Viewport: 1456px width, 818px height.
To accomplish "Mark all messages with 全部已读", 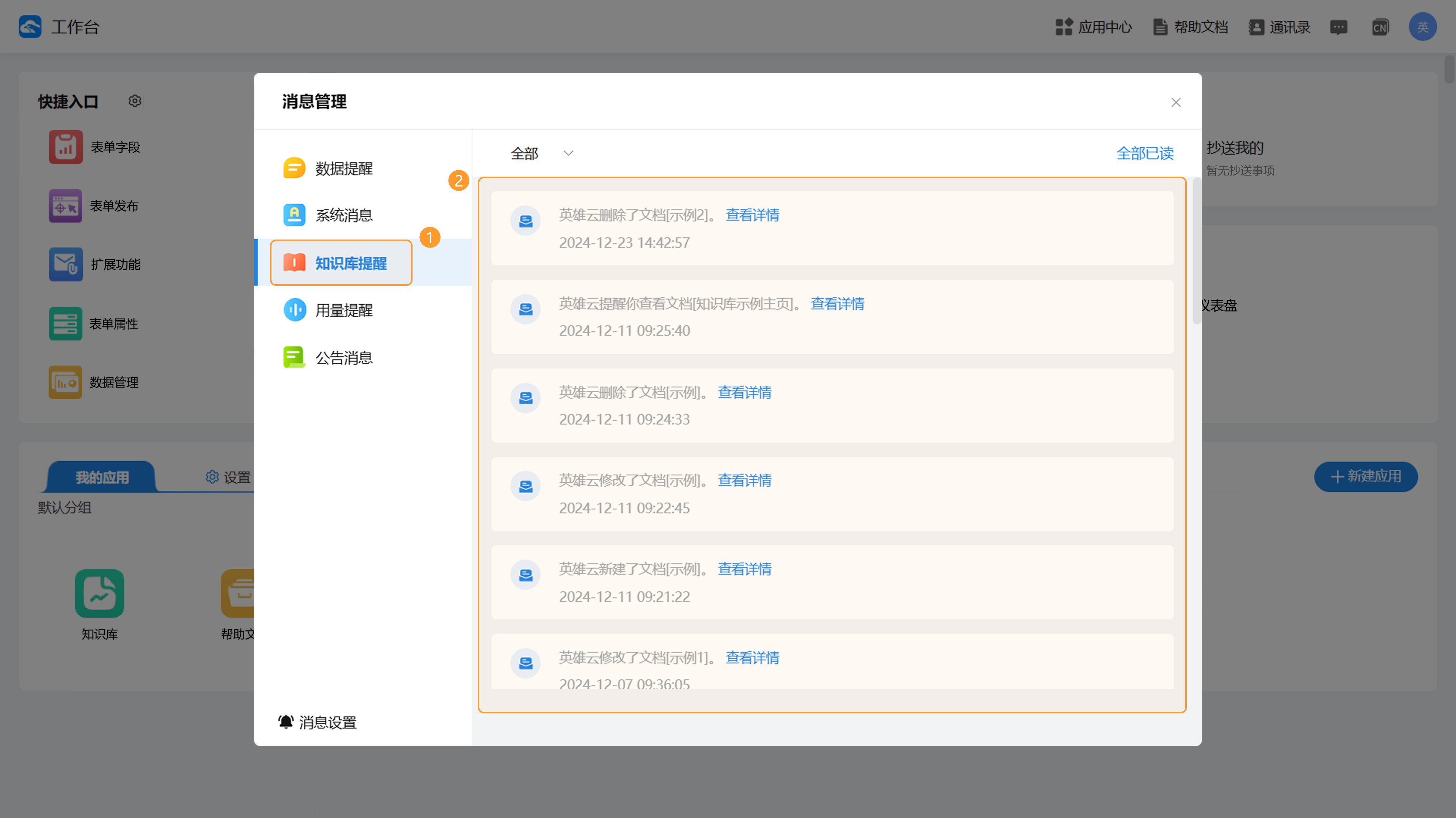I will 1145,153.
